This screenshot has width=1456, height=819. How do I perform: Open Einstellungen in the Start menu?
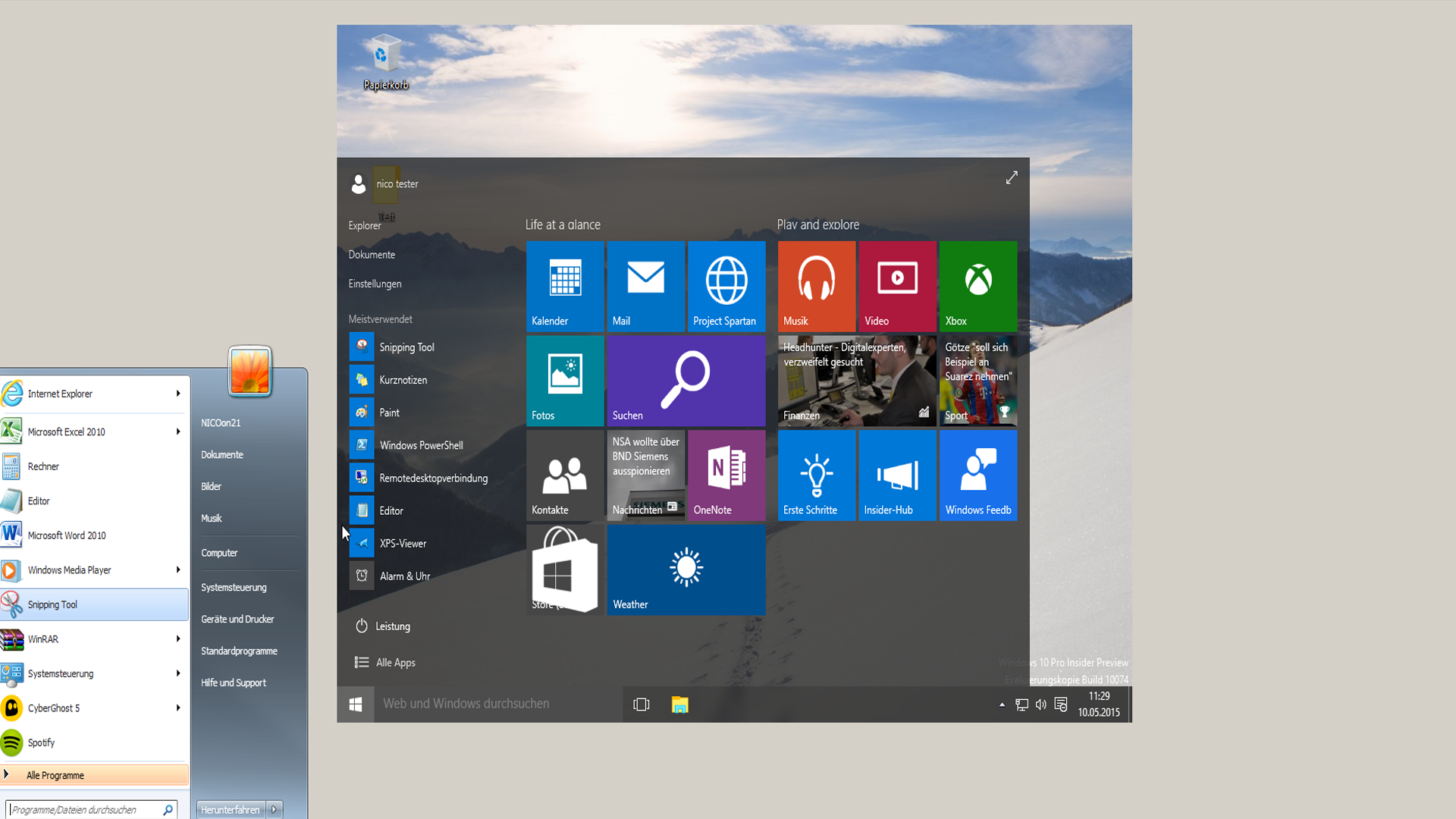375,284
